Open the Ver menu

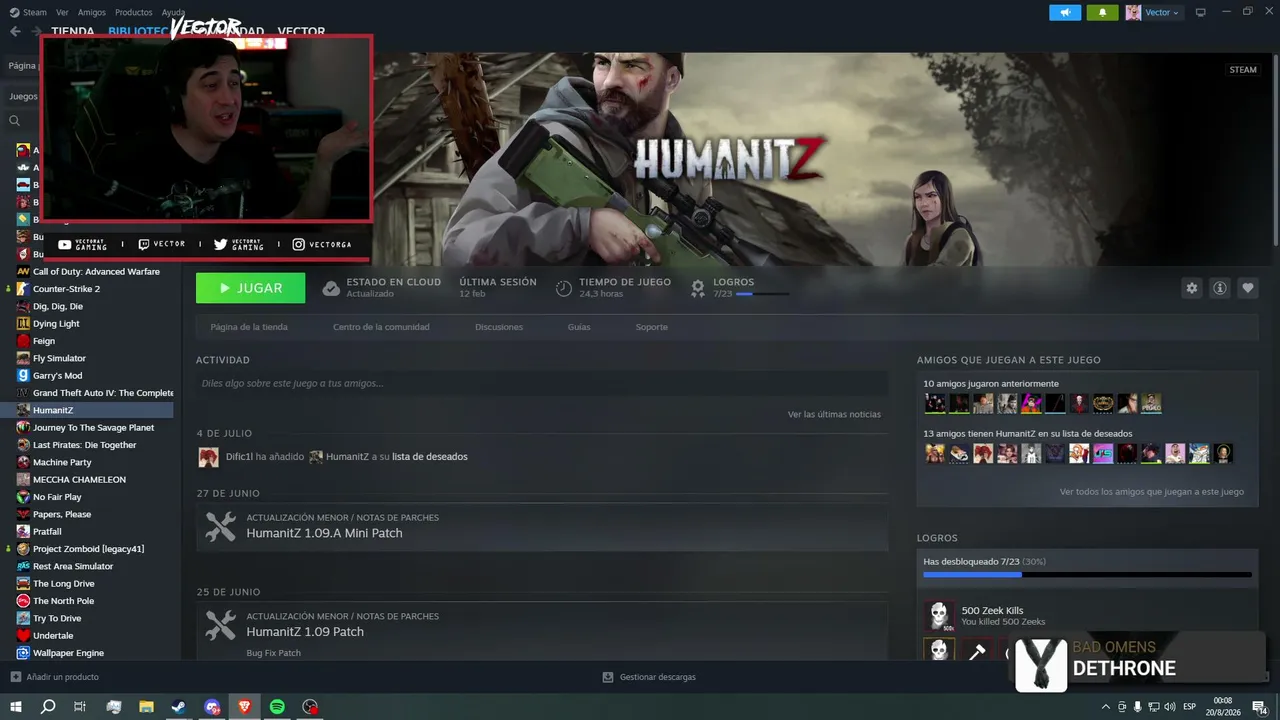62,12
